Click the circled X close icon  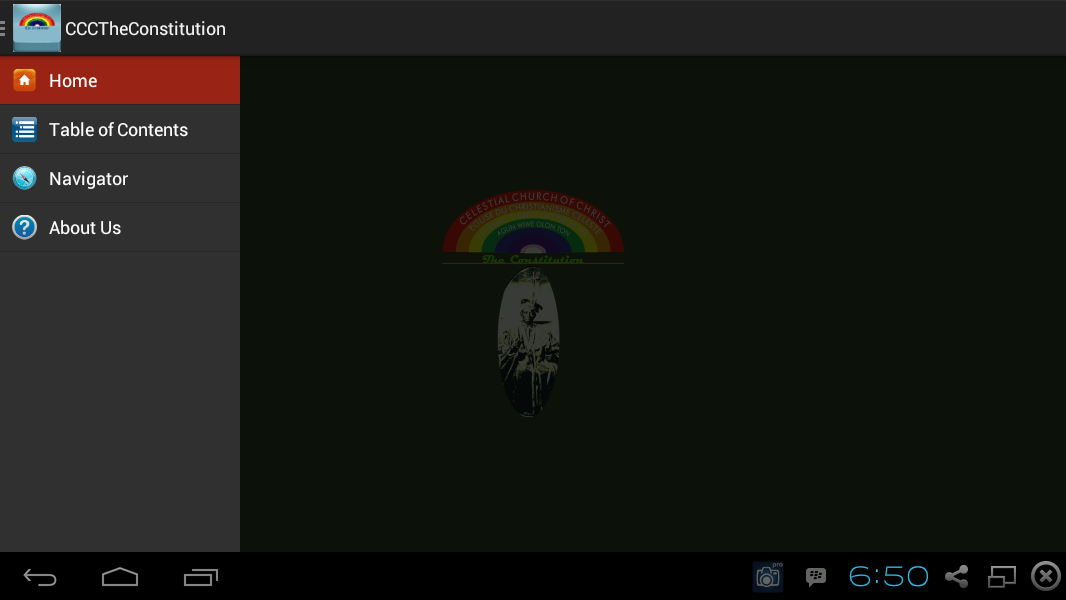tap(1046, 576)
